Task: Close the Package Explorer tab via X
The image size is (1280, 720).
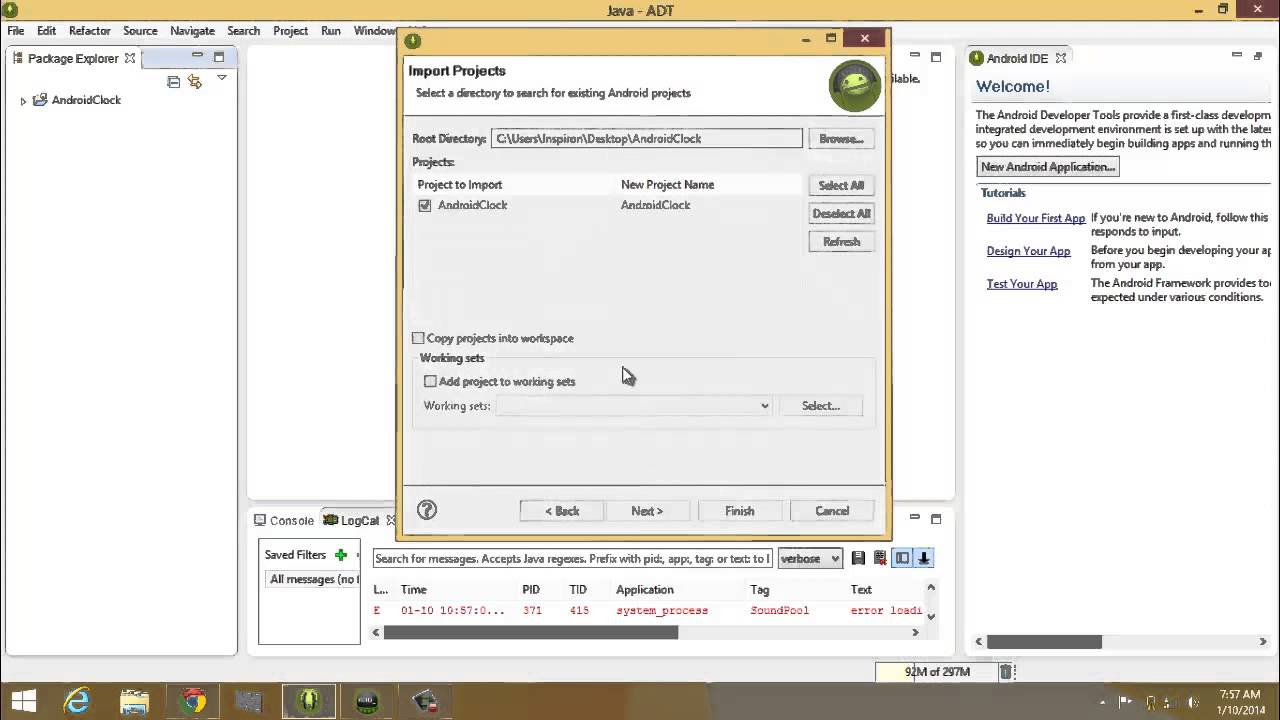Action: pyautogui.click(x=129, y=58)
